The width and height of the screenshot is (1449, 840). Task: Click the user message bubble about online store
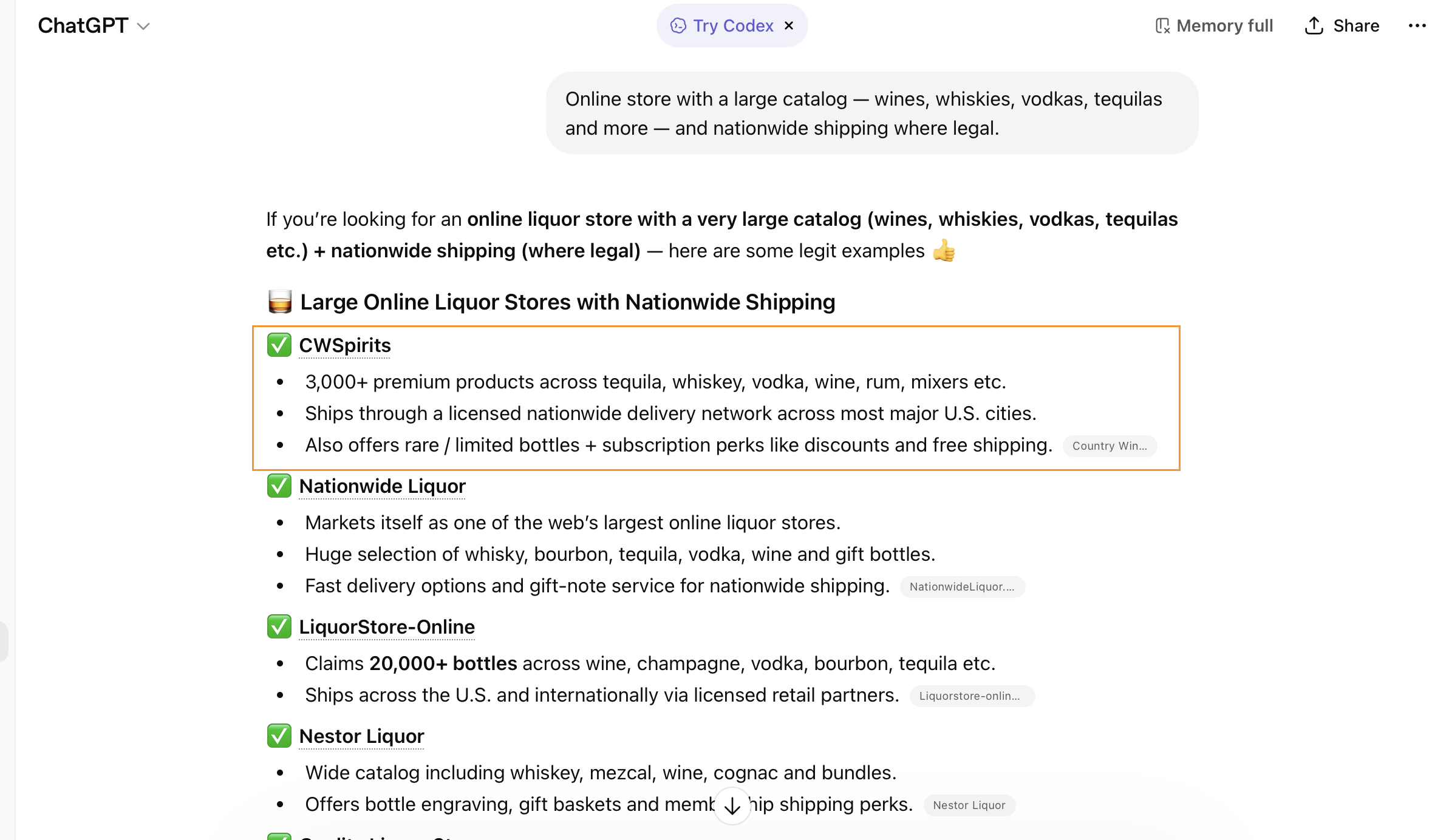871,113
